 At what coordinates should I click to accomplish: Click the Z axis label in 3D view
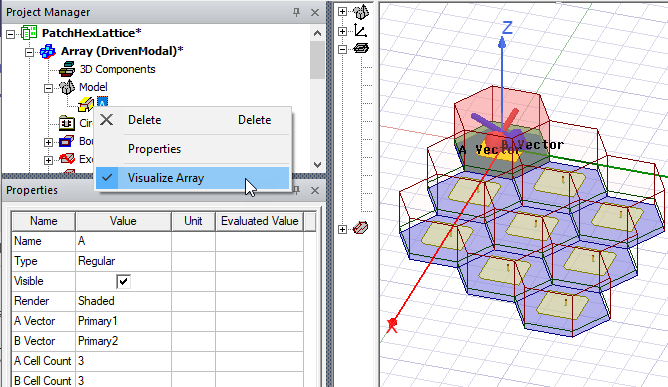click(507, 28)
